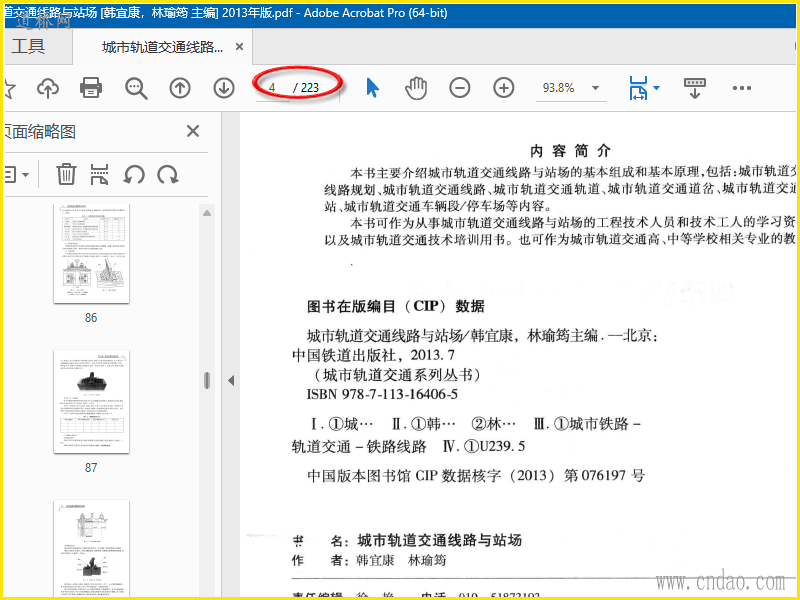Screen dimensions: 800x600
Task: Click the 作者: 韩宜康 林瑜筠 line
Action: (369, 560)
